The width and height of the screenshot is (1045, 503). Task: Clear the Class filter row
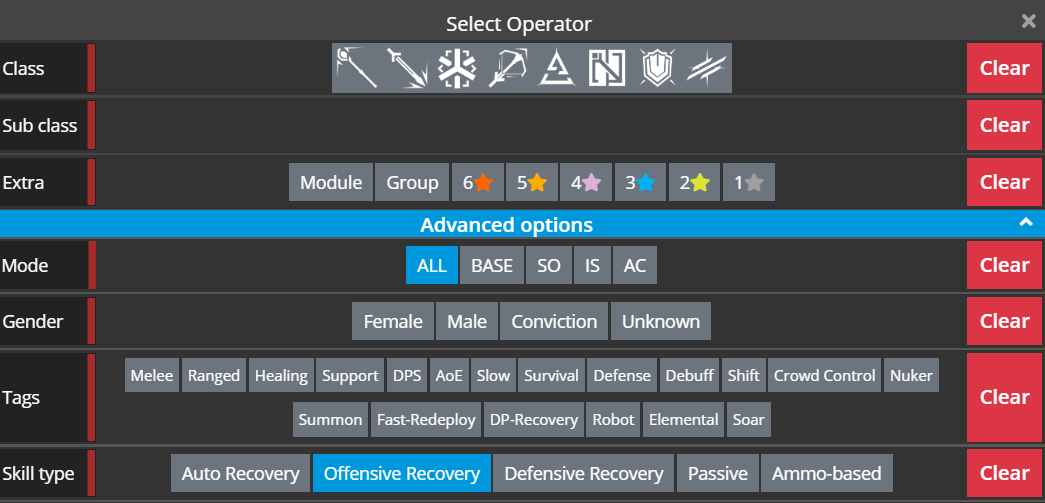click(x=1004, y=68)
